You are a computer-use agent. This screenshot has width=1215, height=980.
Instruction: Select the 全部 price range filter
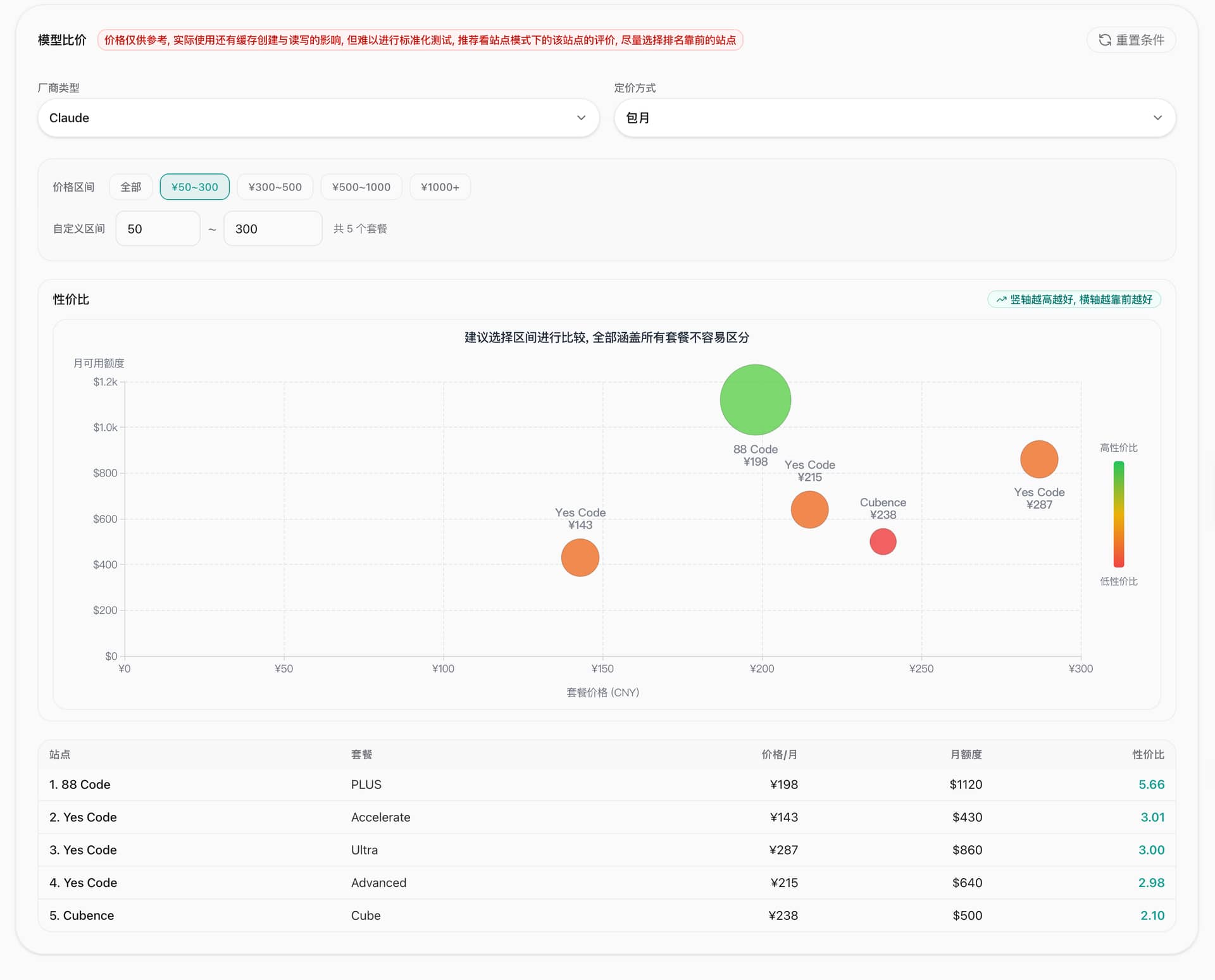pos(131,187)
